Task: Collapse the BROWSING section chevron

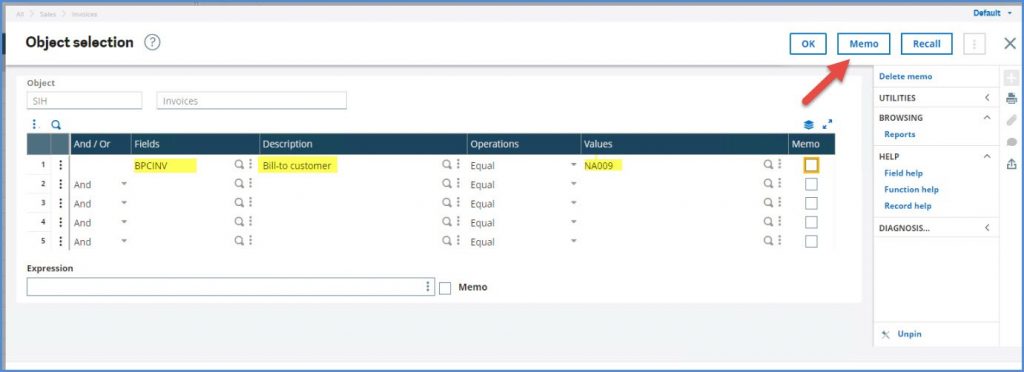Action: [x=987, y=117]
